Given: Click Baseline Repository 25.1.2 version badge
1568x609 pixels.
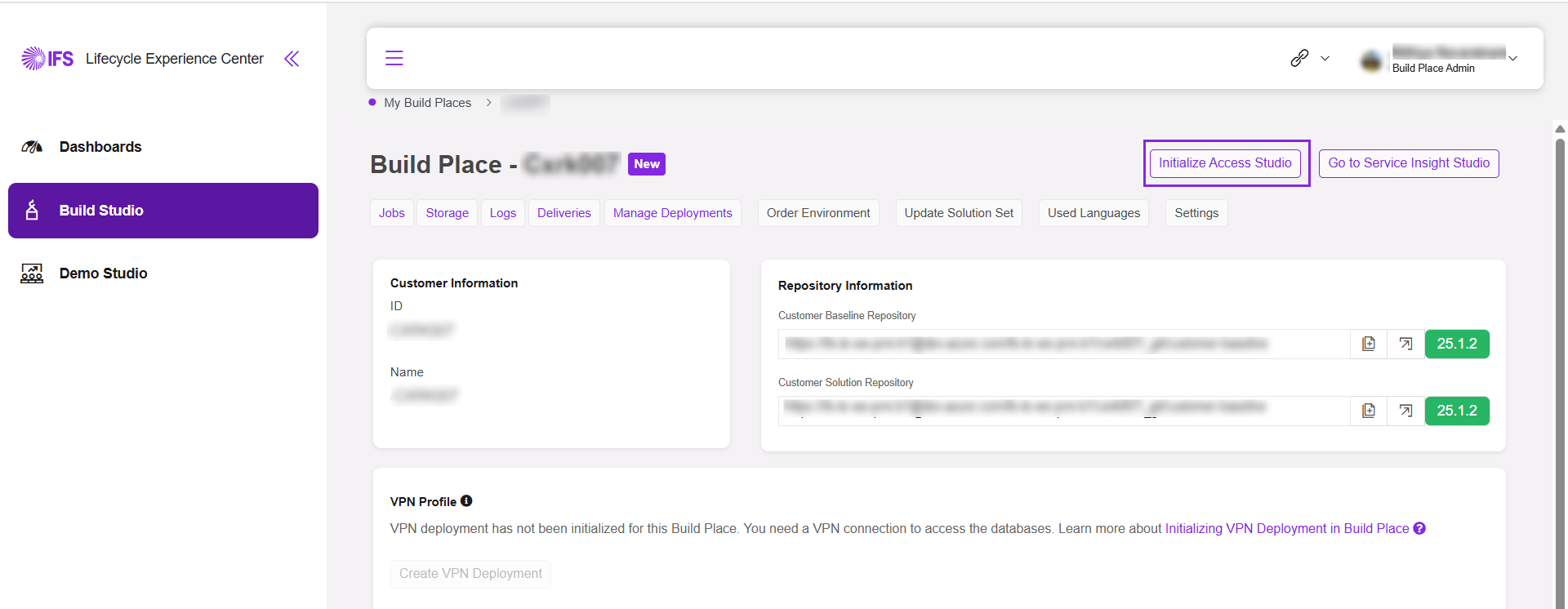Looking at the screenshot, I should (1457, 344).
